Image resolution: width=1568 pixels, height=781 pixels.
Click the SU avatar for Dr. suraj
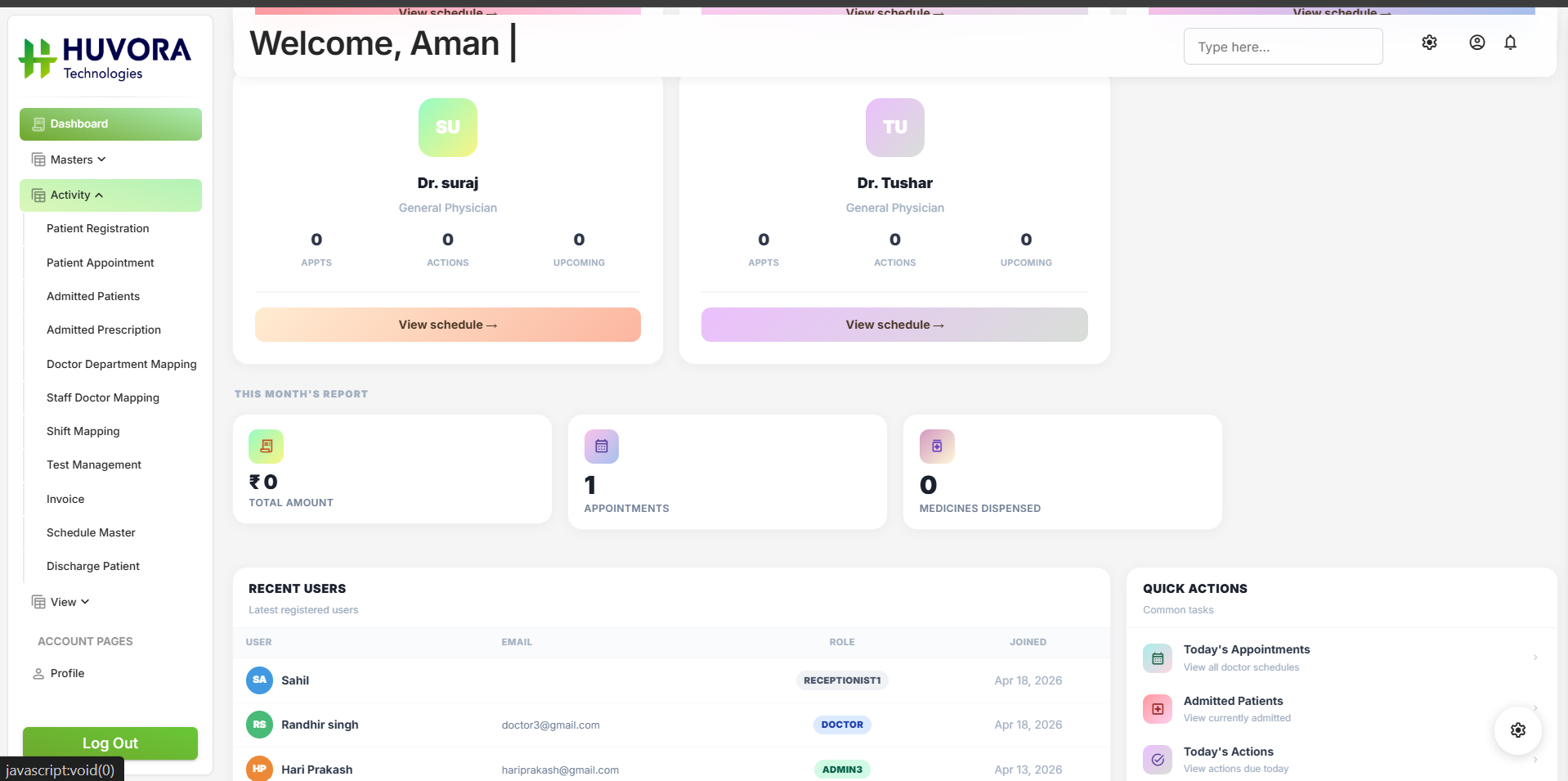(448, 128)
